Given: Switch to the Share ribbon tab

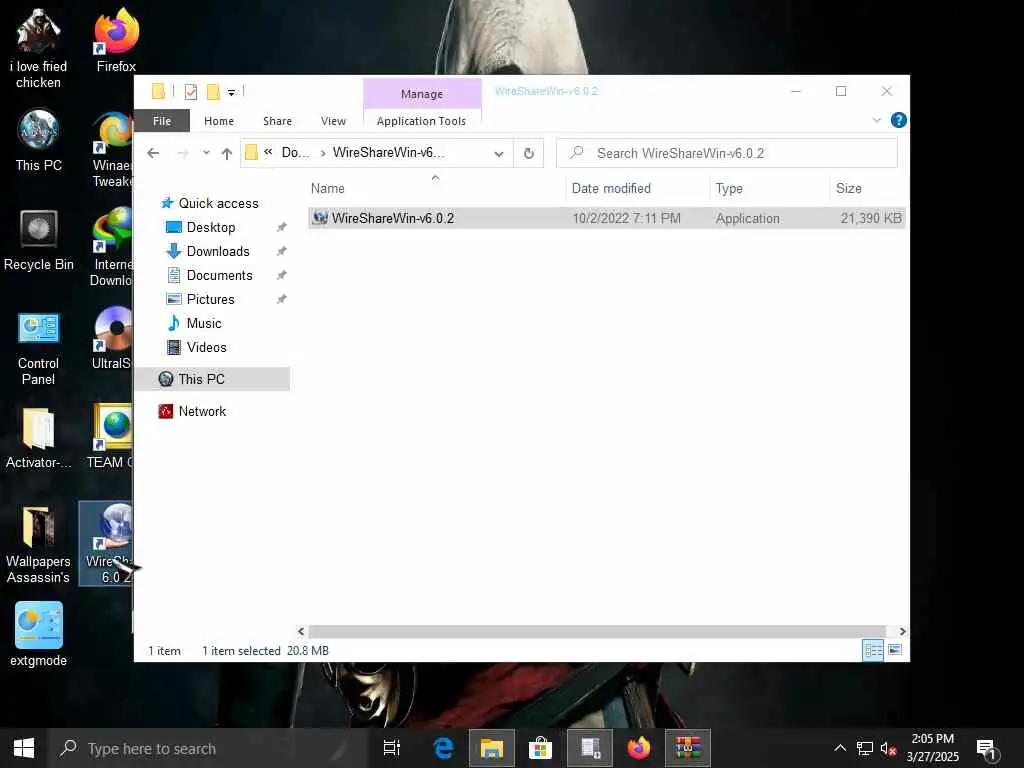Looking at the screenshot, I should (x=278, y=121).
